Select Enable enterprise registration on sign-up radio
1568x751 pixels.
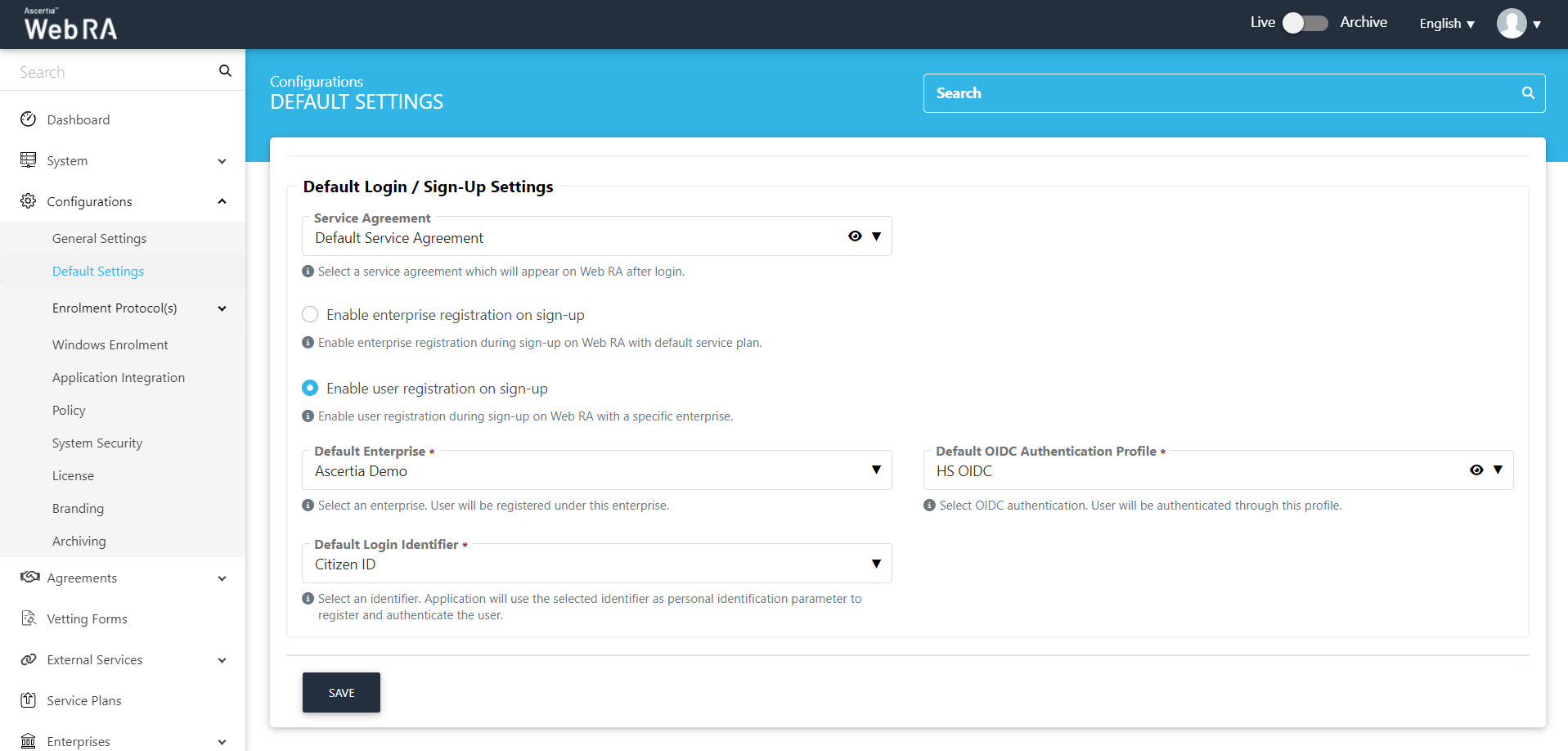[310, 315]
